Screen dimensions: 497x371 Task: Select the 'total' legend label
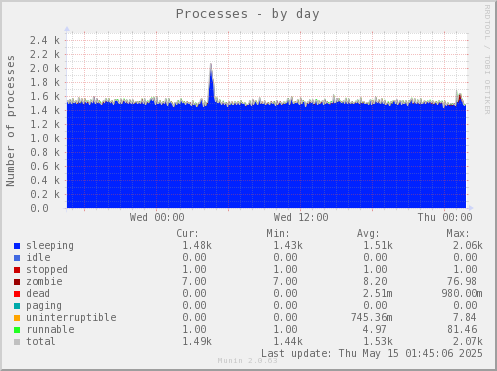point(41,341)
